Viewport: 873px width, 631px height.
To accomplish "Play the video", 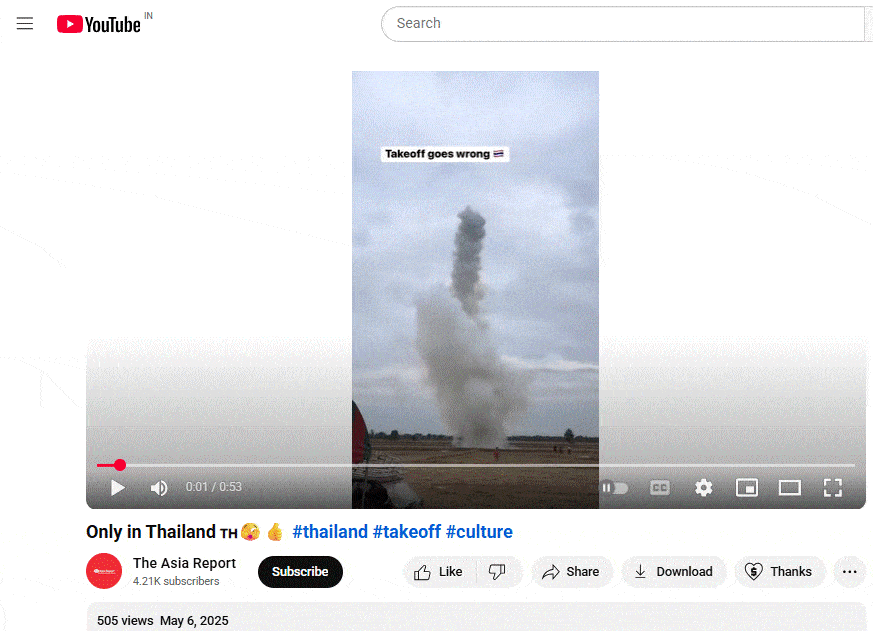I will coord(117,488).
